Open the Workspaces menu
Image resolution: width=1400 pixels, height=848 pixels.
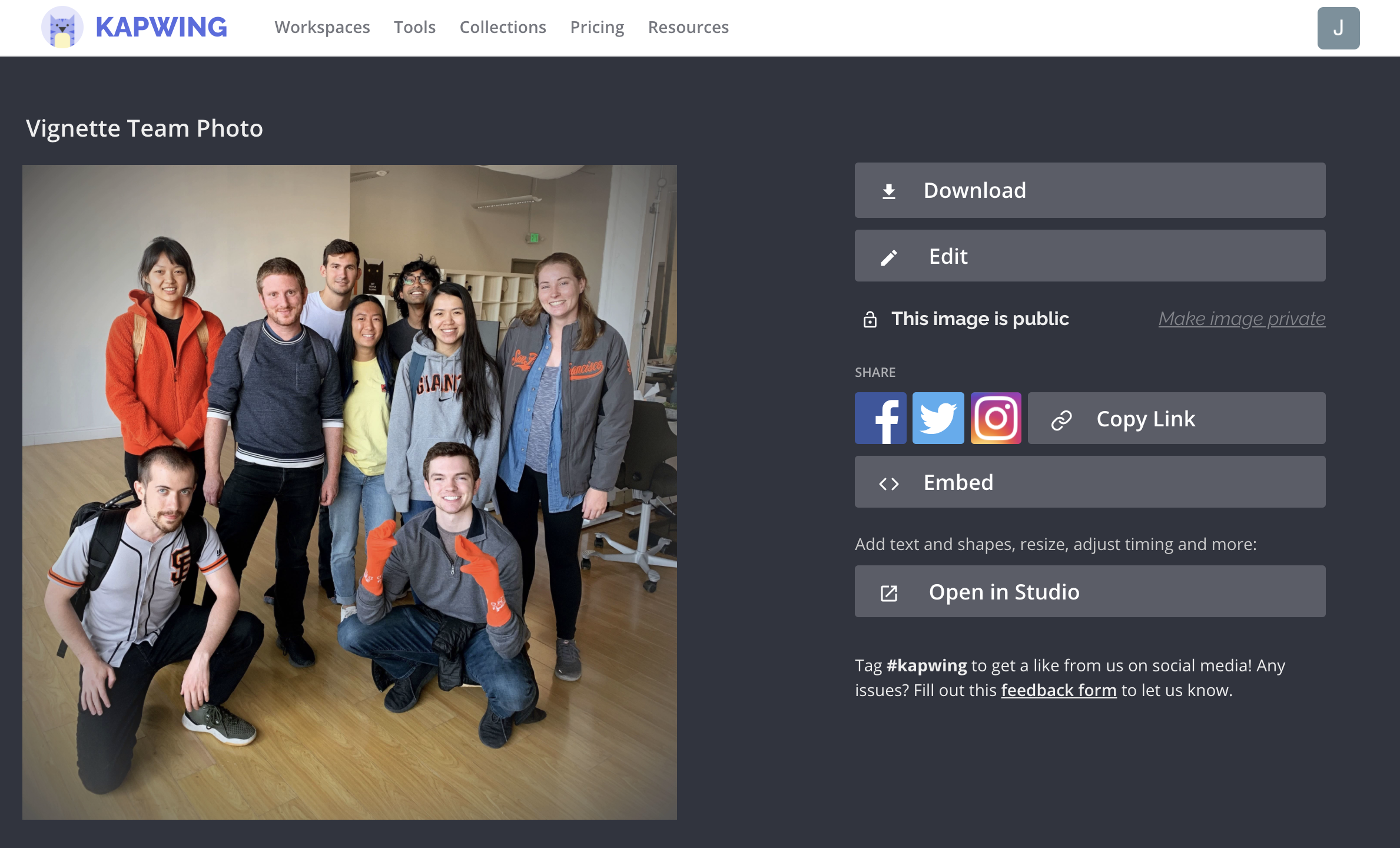point(322,27)
